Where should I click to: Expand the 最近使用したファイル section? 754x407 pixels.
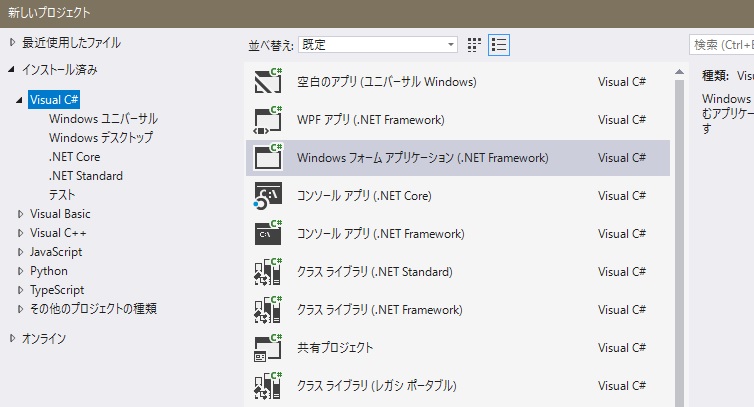pos(12,43)
